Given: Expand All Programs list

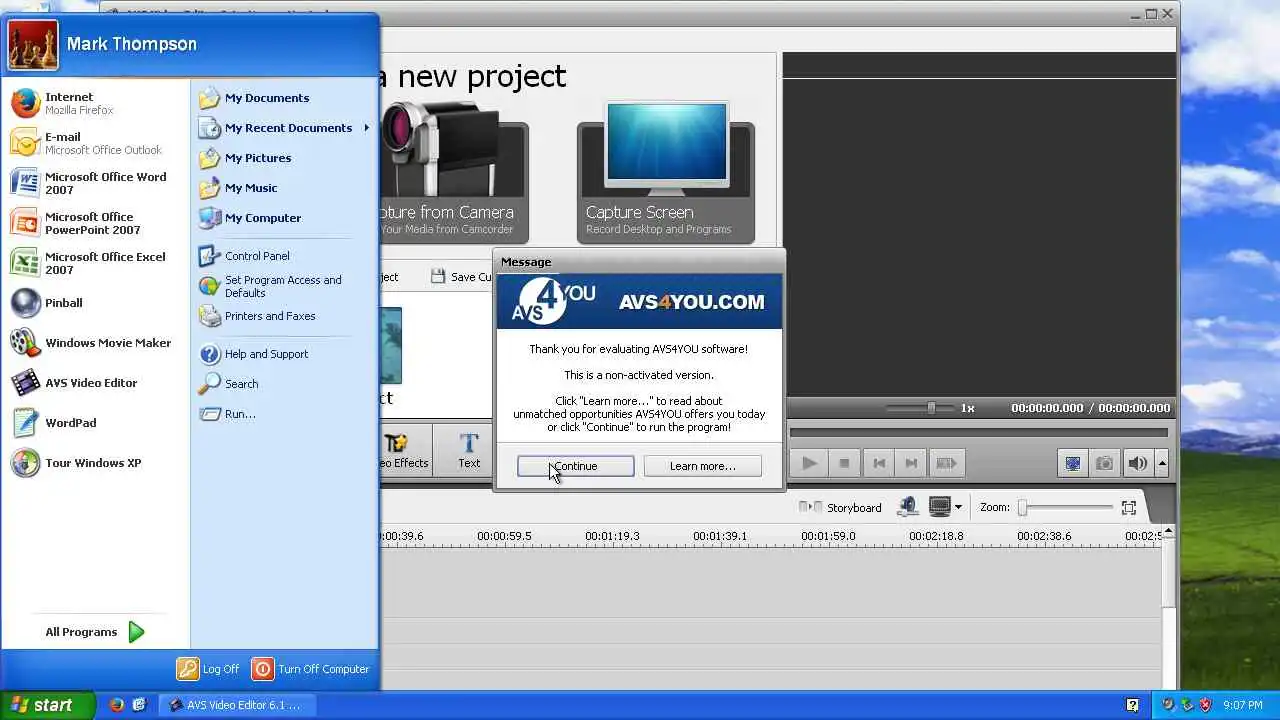Looking at the screenshot, I should point(95,632).
